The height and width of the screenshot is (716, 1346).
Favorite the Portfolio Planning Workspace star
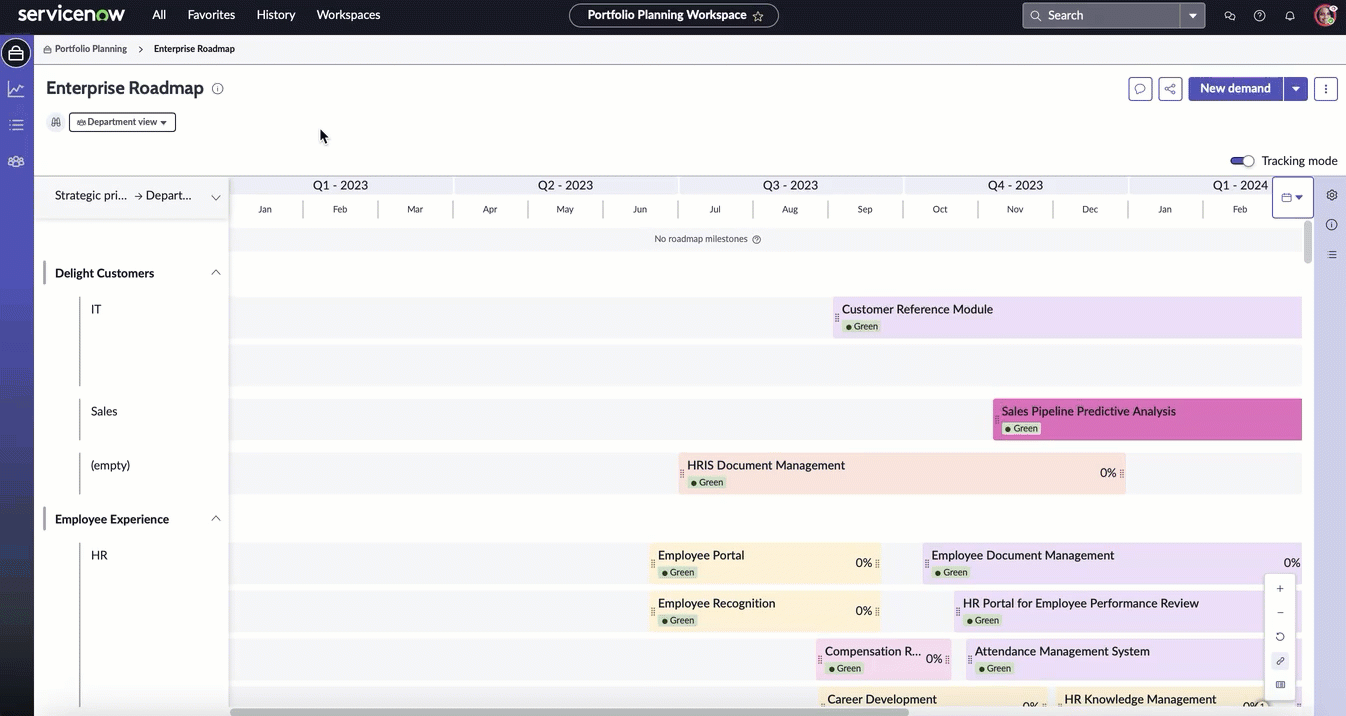[758, 16]
